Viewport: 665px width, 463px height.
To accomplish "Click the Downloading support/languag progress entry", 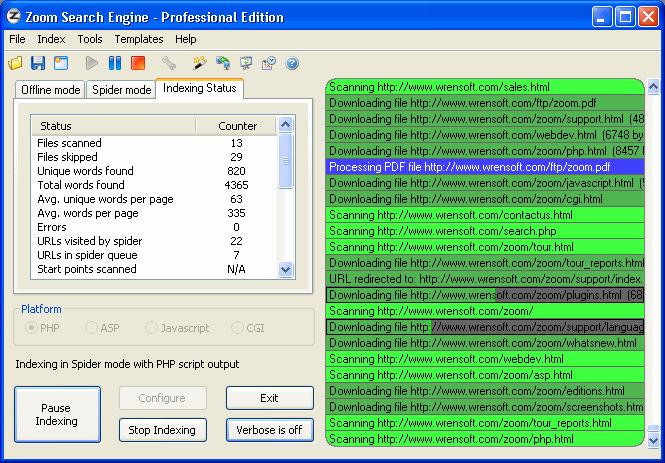I will (485, 327).
